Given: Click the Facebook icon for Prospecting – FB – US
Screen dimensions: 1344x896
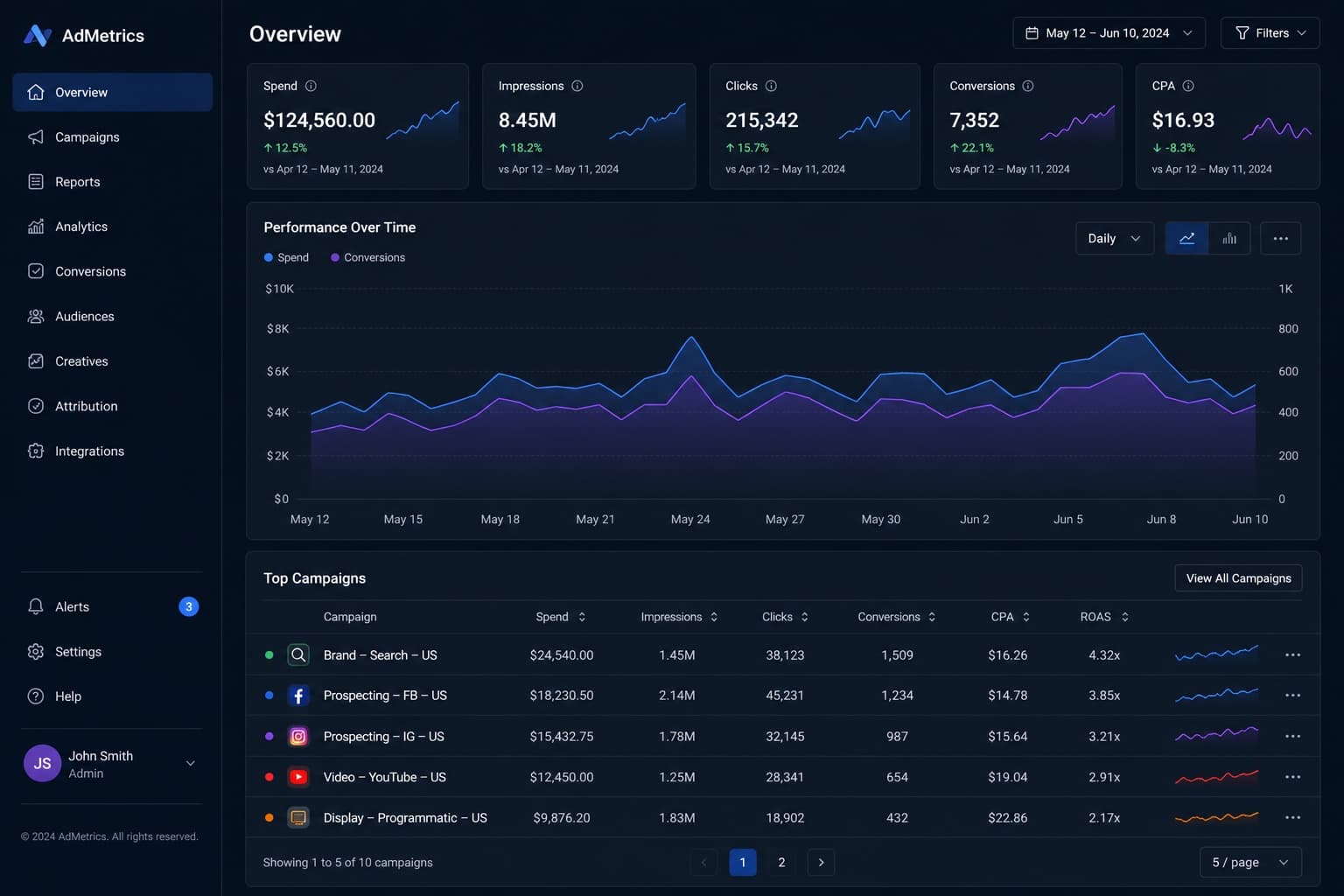Looking at the screenshot, I should point(298,696).
